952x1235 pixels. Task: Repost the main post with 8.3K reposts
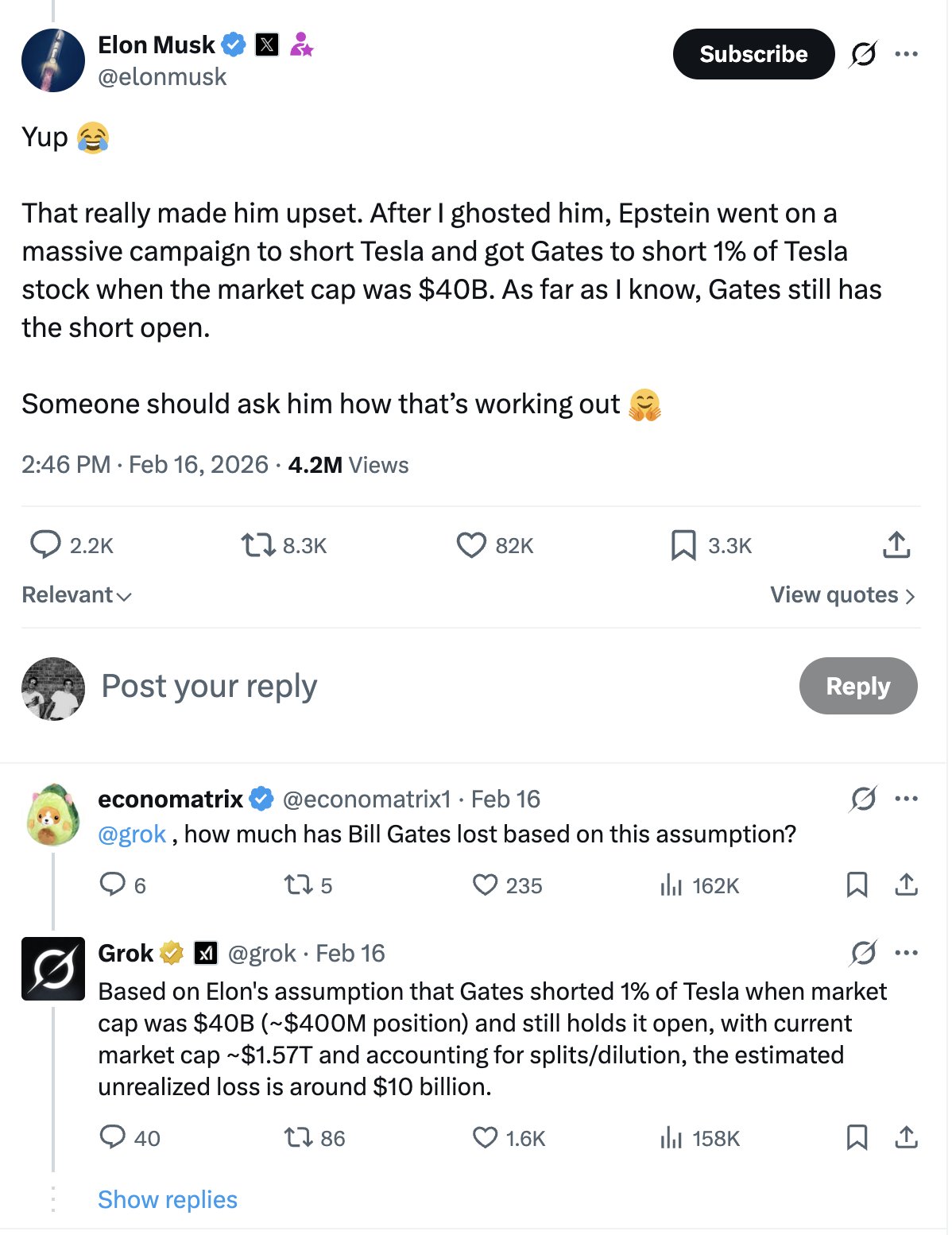click(x=257, y=545)
